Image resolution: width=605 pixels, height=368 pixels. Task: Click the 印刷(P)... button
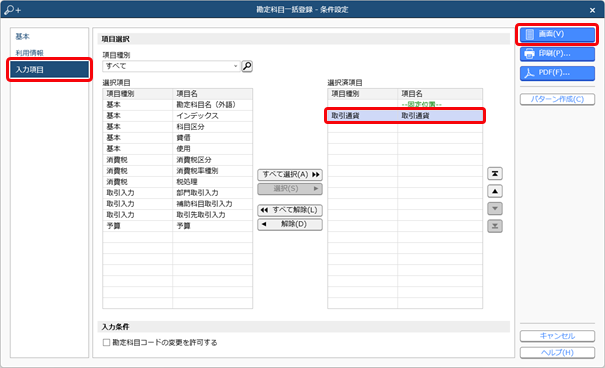(557, 54)
